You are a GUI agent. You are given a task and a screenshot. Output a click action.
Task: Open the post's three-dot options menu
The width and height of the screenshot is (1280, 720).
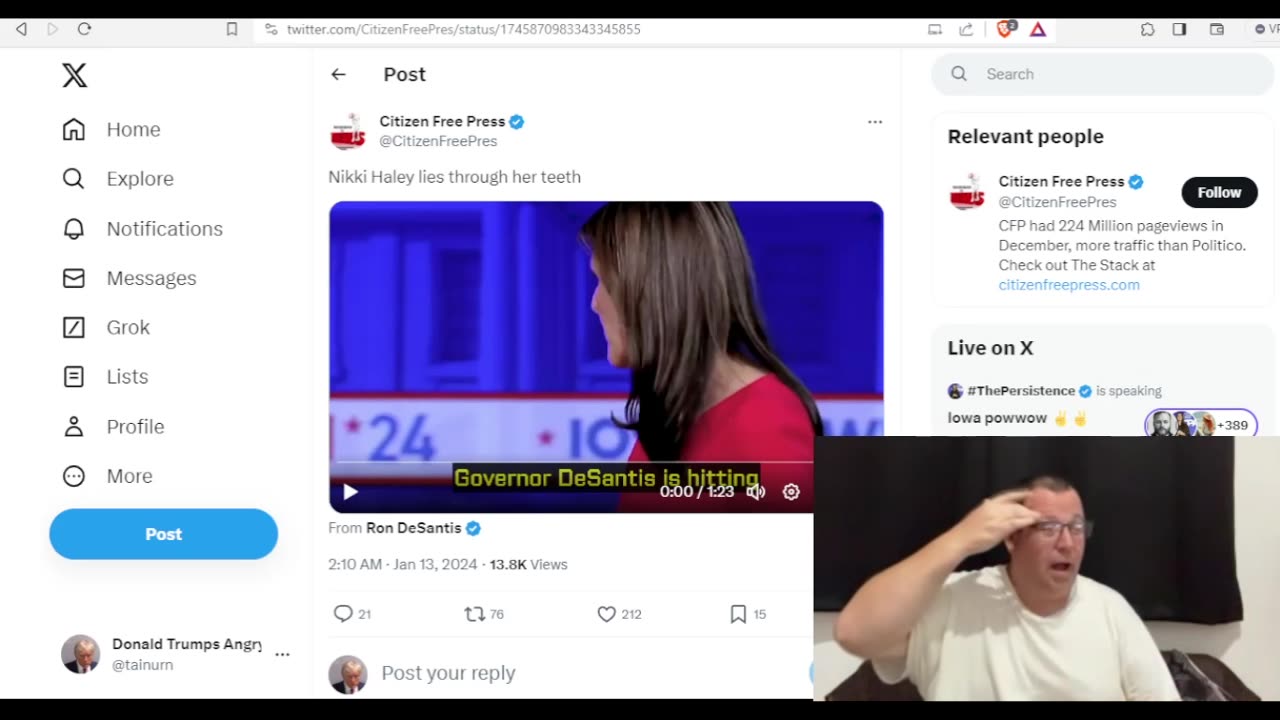875,122
